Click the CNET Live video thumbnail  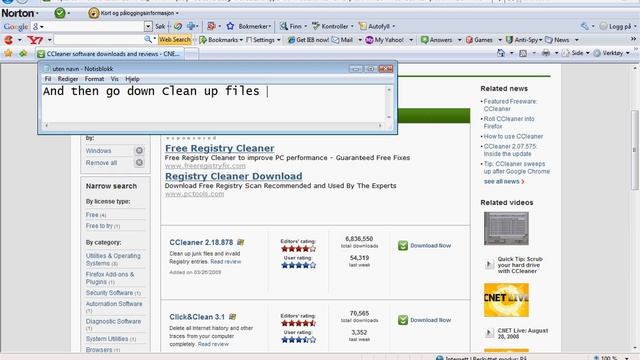click(506, 300)
